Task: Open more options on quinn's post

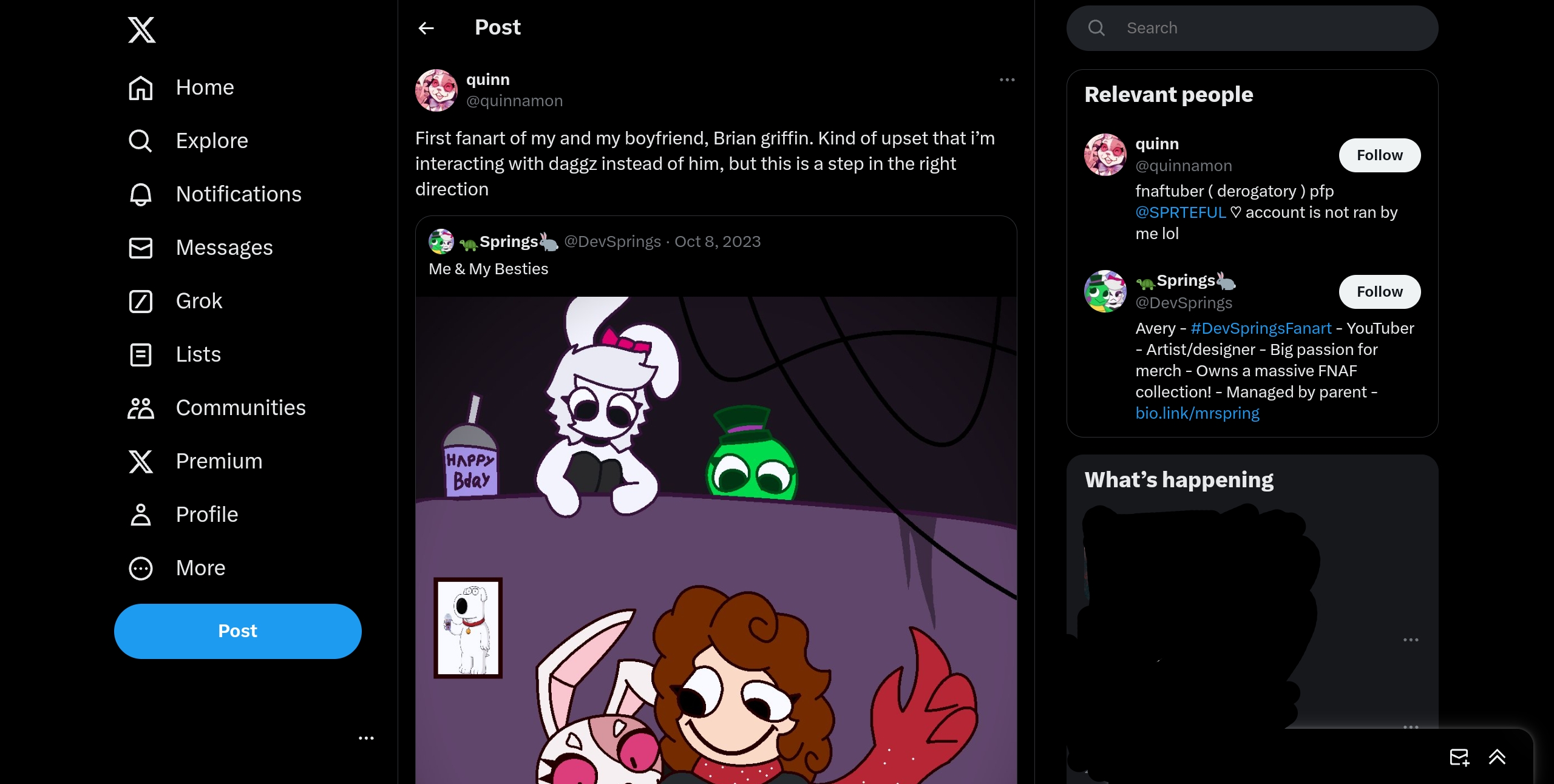Action: pyautogui.click(x=1007, y=79)
